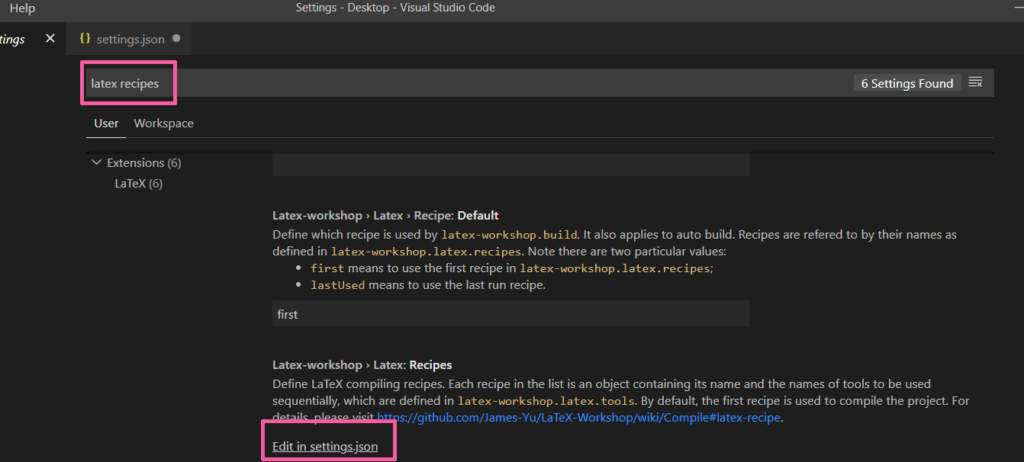Collapse the Extensions (6) tree chevron
Screen dimensions: 1024x462
click(97, 162)
